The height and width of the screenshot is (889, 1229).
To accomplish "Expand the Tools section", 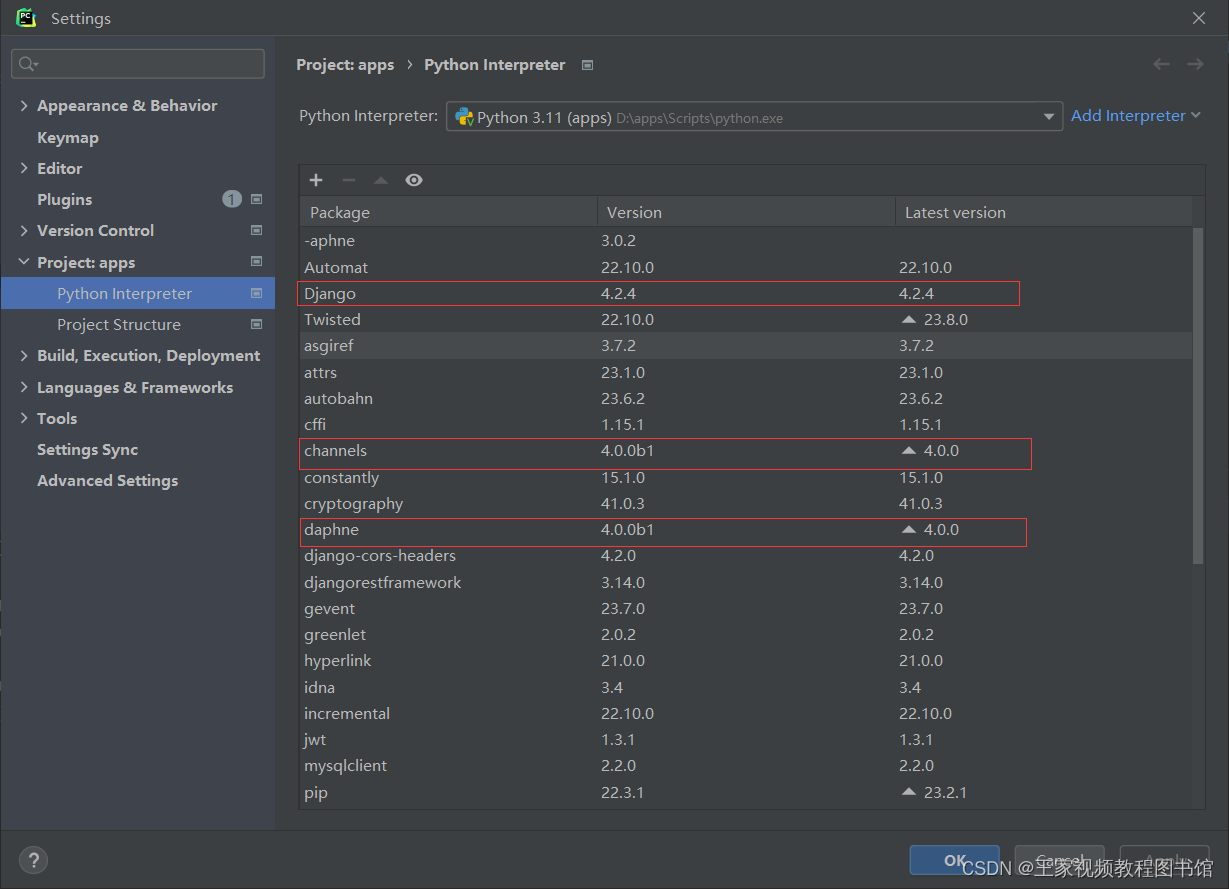I will (x=23, y=418).
